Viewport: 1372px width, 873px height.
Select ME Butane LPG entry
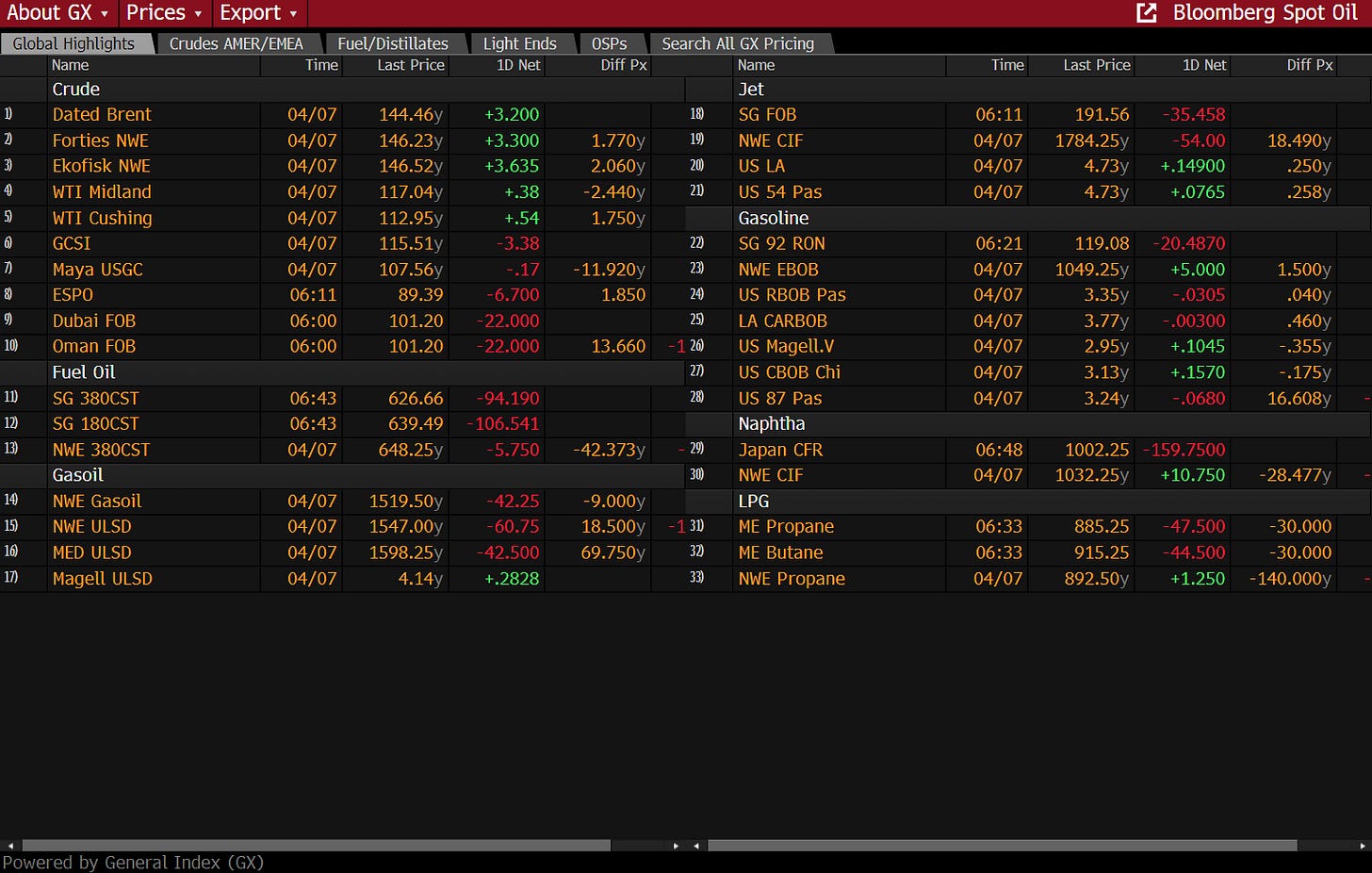pos(1029,552)
